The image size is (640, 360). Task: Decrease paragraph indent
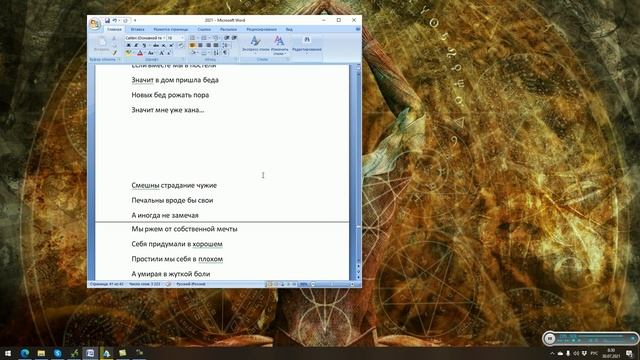click(x=227, y=38)
